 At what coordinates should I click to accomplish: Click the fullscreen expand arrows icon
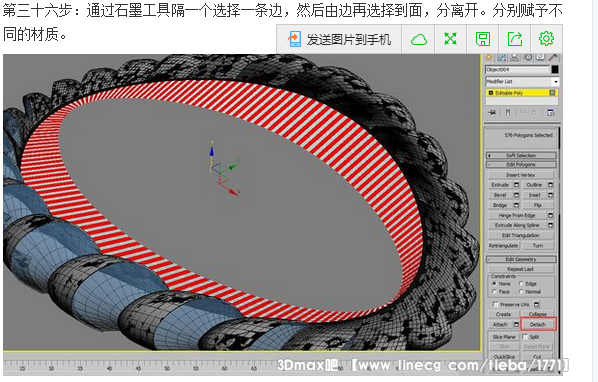pos(451,39)
